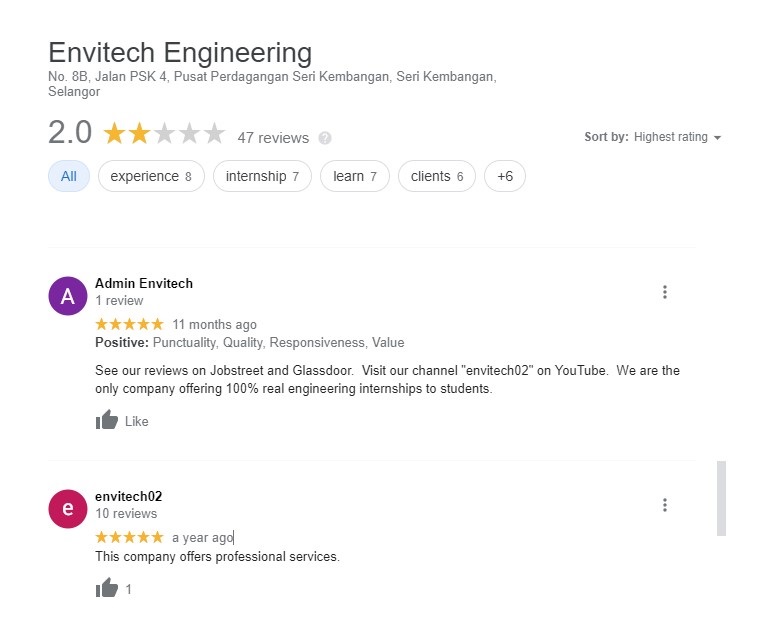Click the 2.0 star rating bar
This screenshot has width=774, height=623.
point(164,134)
